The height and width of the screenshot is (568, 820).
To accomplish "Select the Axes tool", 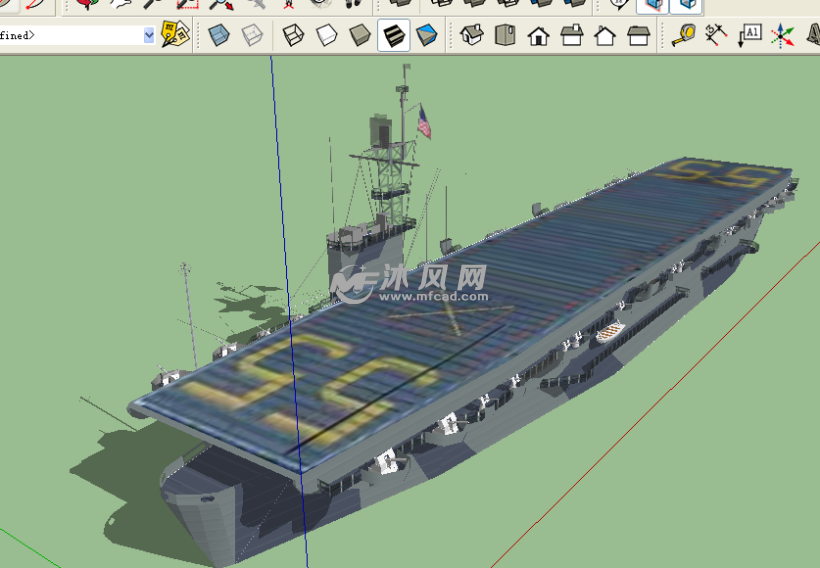I will pos(784,36).
